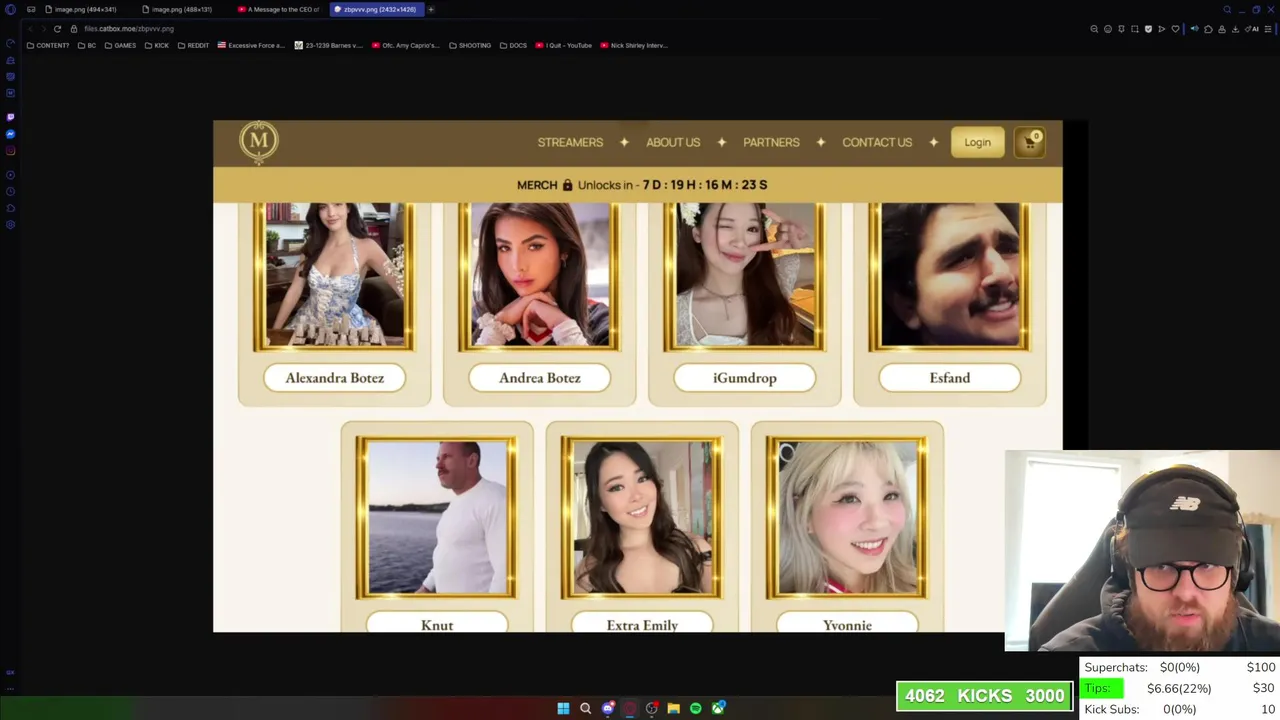
Task: Click Andrea Botez portrait thumbnail
Action: pyautogui.click(x=539, y=276)
